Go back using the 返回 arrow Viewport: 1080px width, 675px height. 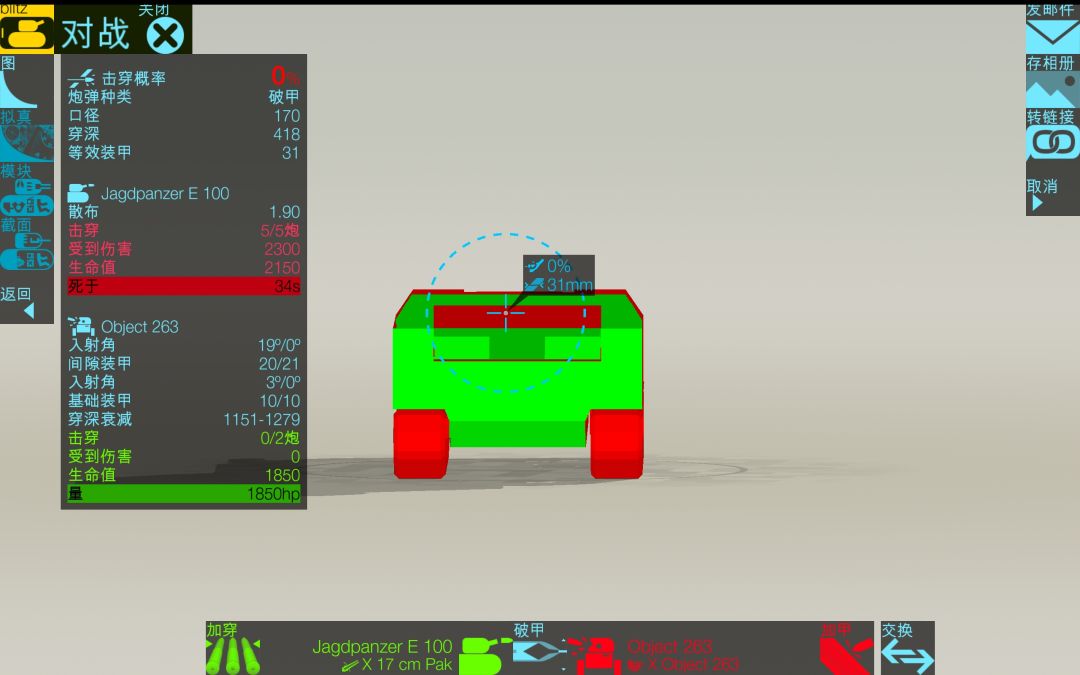[28, 311]
